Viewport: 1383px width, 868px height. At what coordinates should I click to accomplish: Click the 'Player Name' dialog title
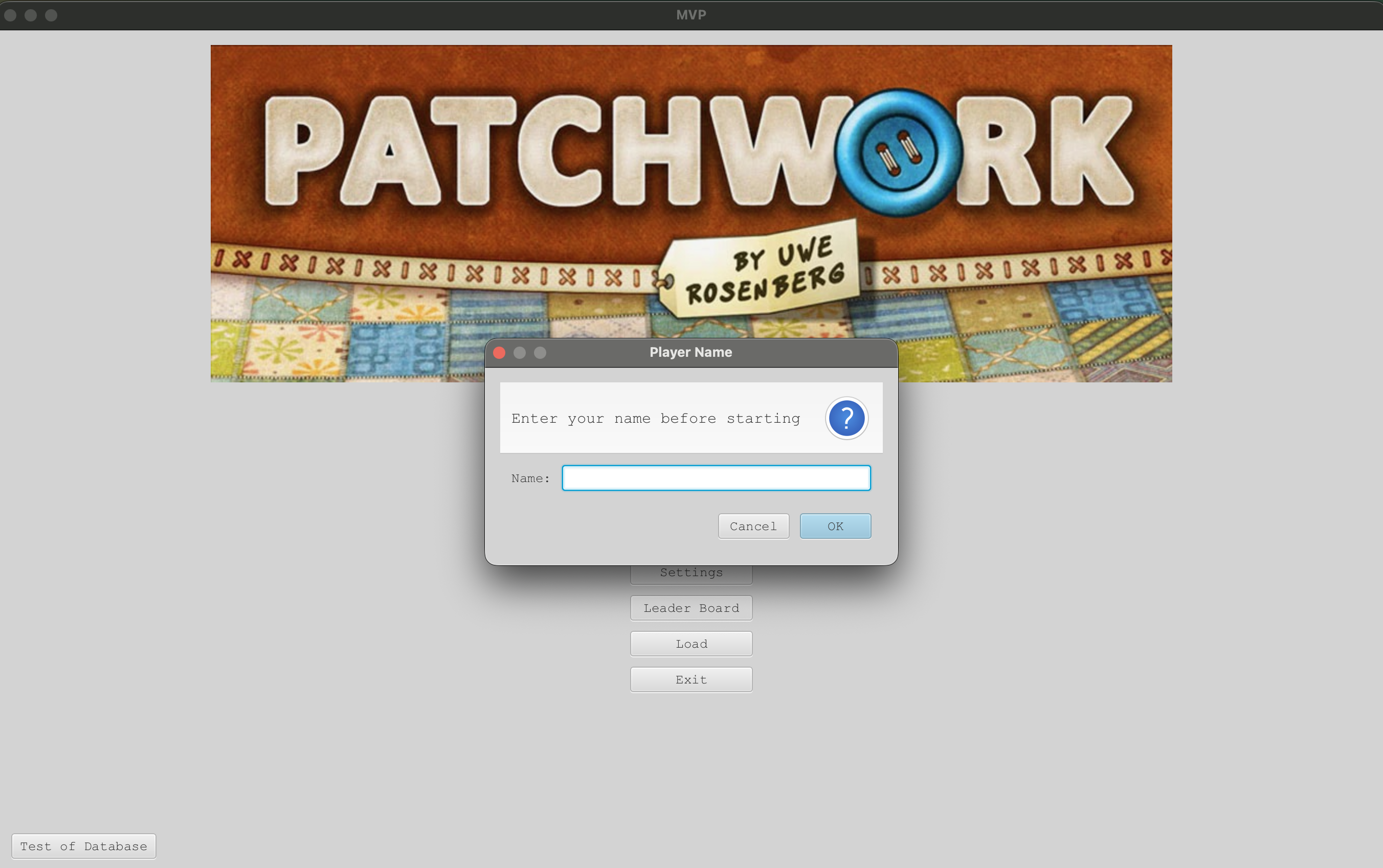click(x=690, y=352)
